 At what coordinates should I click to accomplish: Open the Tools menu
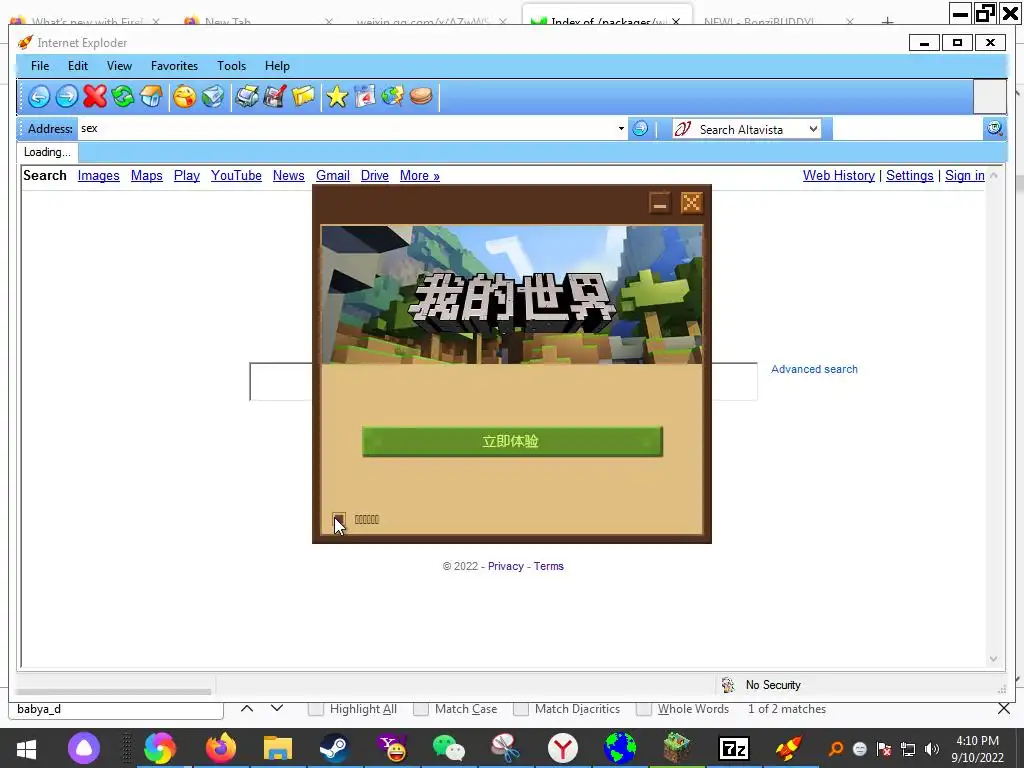[x=231, y=66]
